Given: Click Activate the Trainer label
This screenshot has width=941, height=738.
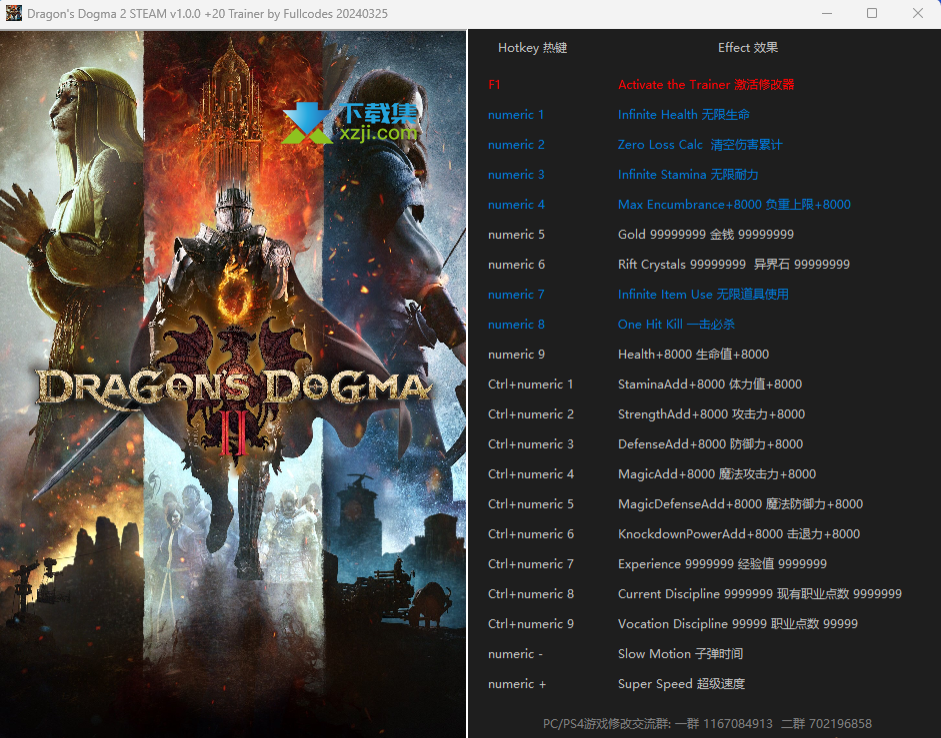Looking at the screenshot, I should (x=706, y=85).
